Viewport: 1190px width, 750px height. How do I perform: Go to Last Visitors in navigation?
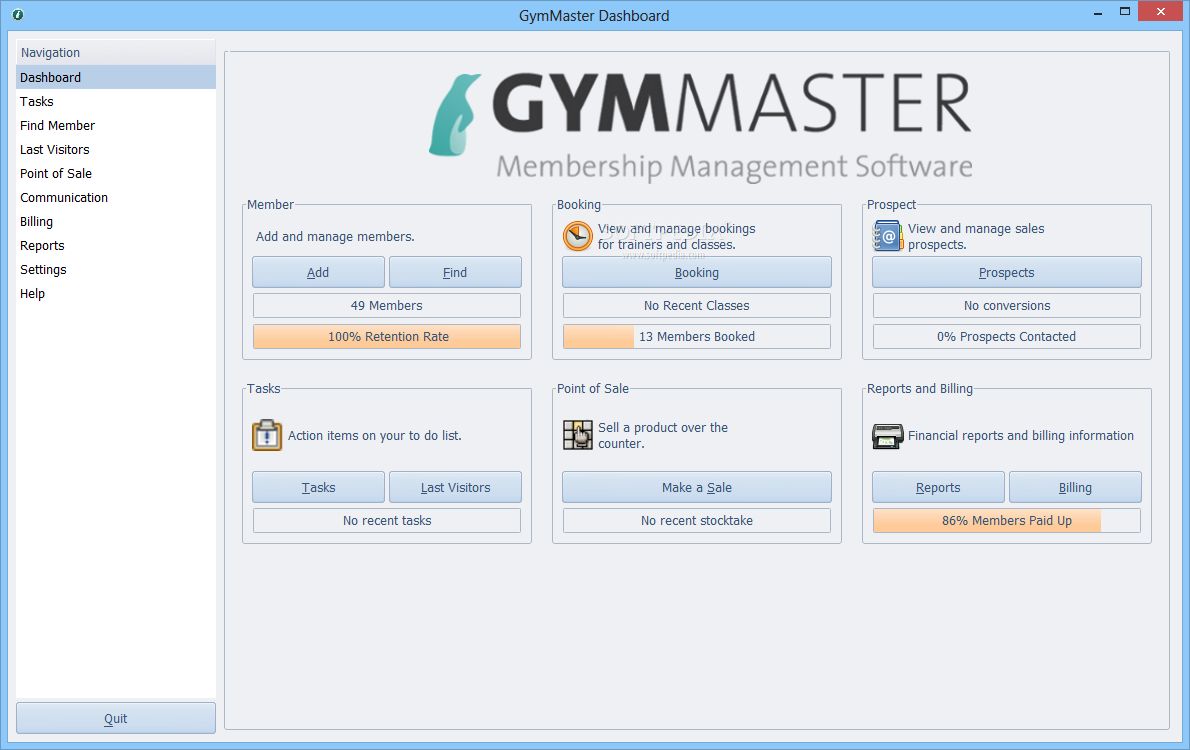click(x=115, y=150)
